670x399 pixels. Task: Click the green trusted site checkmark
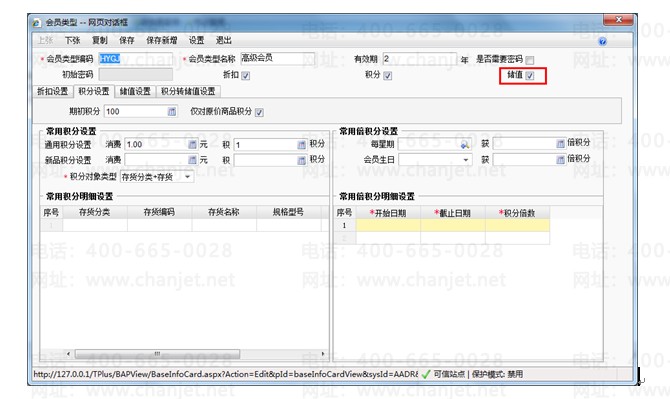coord(426,375)
